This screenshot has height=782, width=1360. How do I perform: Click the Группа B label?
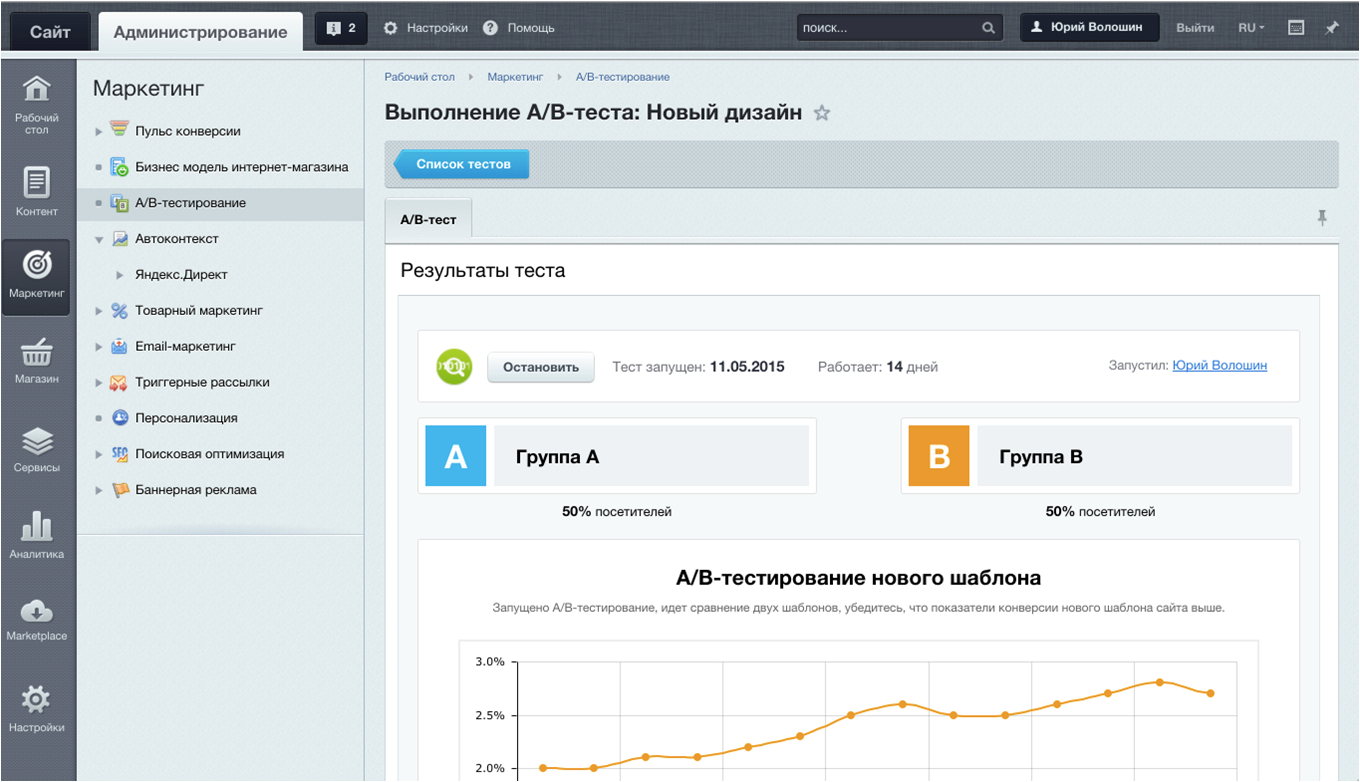(x=1041, y=457)
